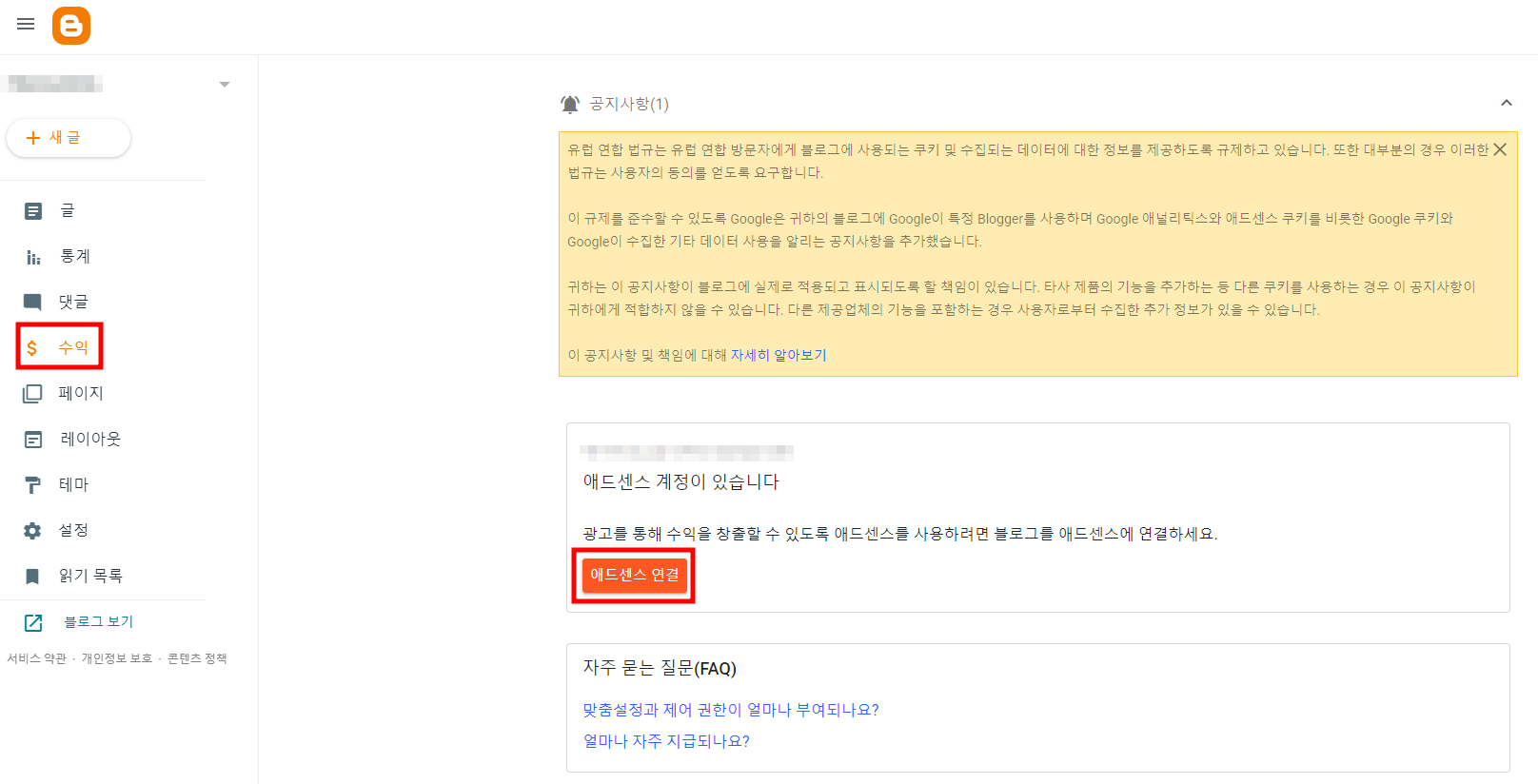Click the layout panel icon
The height and width of the screenshot is (784, 1538).
tap(33, 440)
